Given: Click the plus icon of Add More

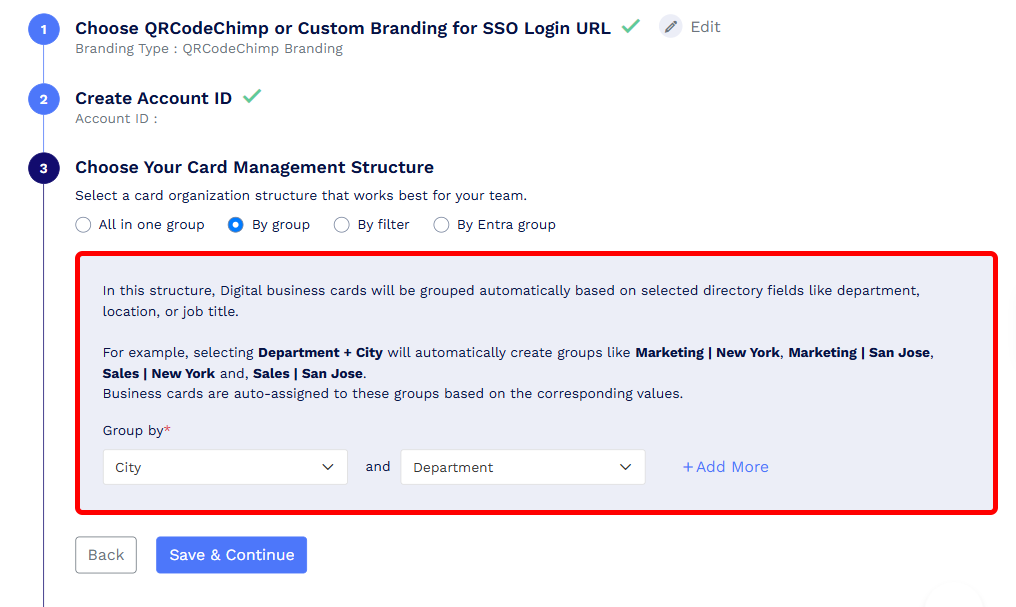Looking at the screenshot, I should click(x=687, y=467).
